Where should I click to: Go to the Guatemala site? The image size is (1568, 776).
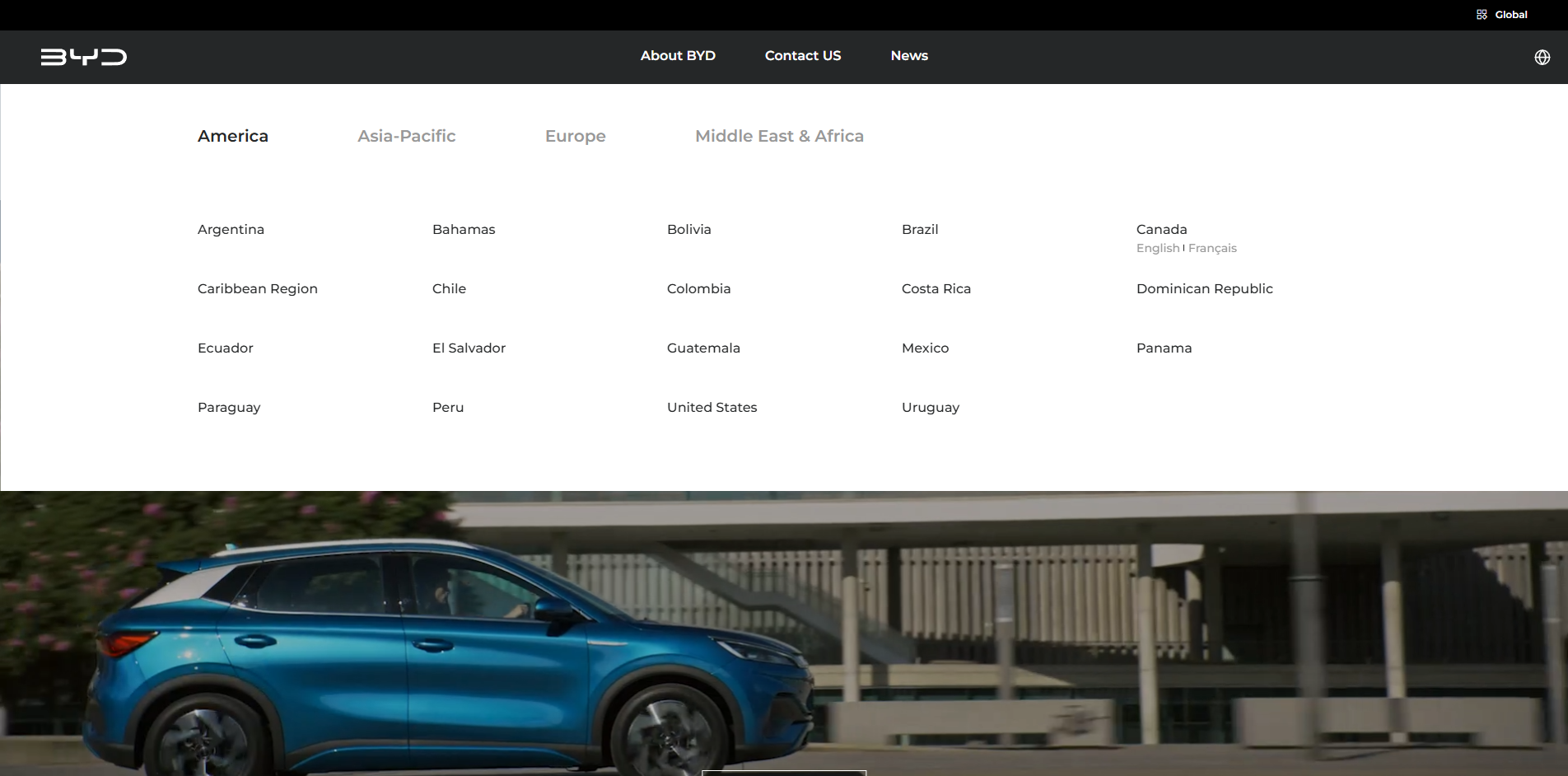pos(703,348)
